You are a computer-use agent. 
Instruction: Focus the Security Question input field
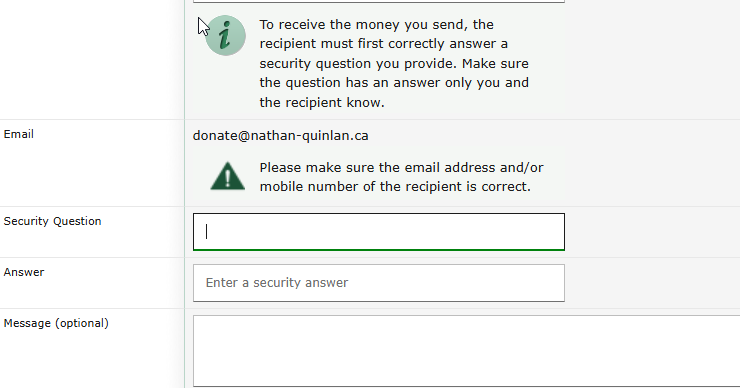tap(378, 232)
